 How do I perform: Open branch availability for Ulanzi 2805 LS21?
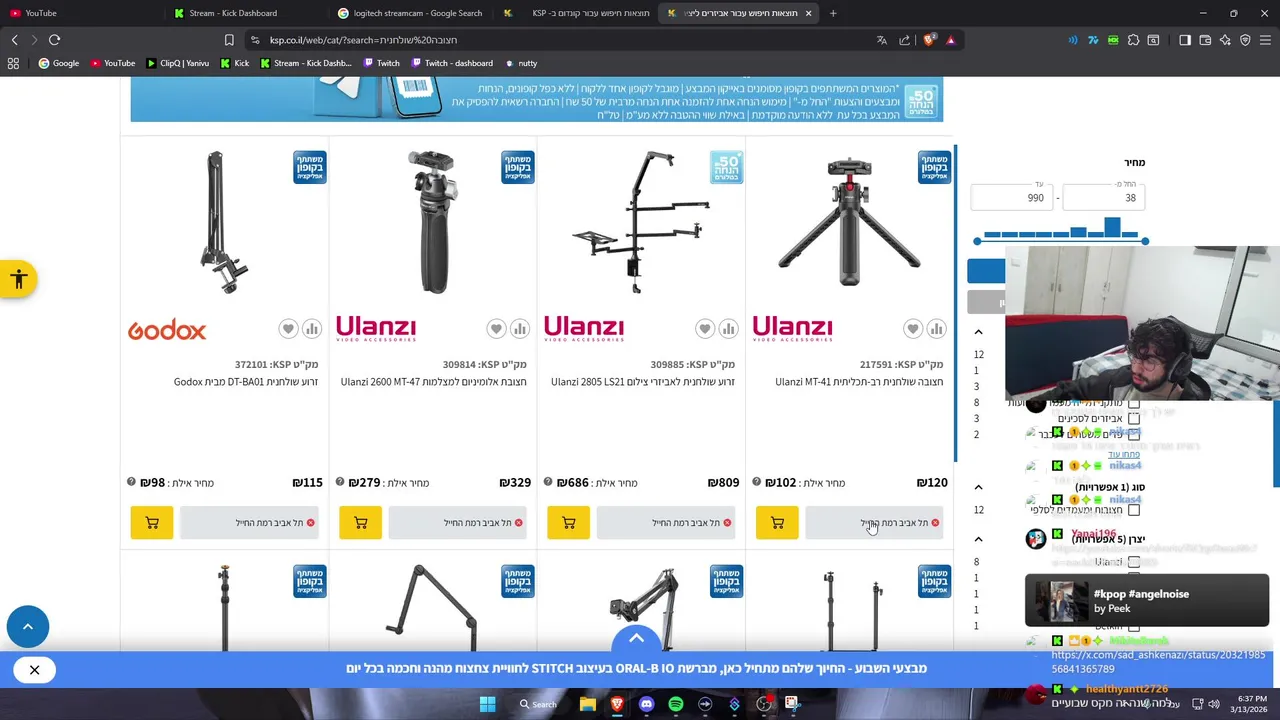click(x=666, y=522)
